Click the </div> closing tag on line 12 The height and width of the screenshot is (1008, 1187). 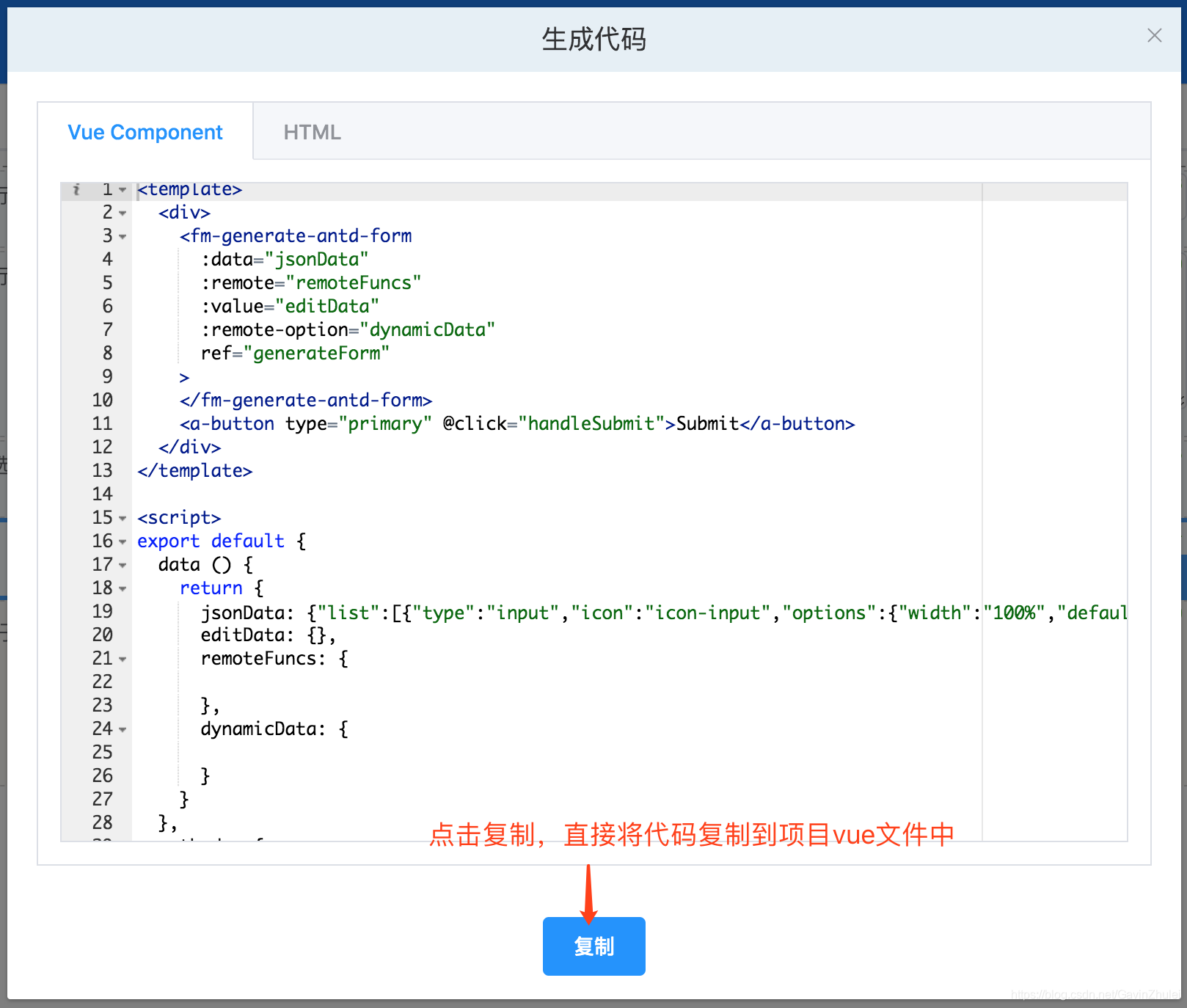[189, 447]
